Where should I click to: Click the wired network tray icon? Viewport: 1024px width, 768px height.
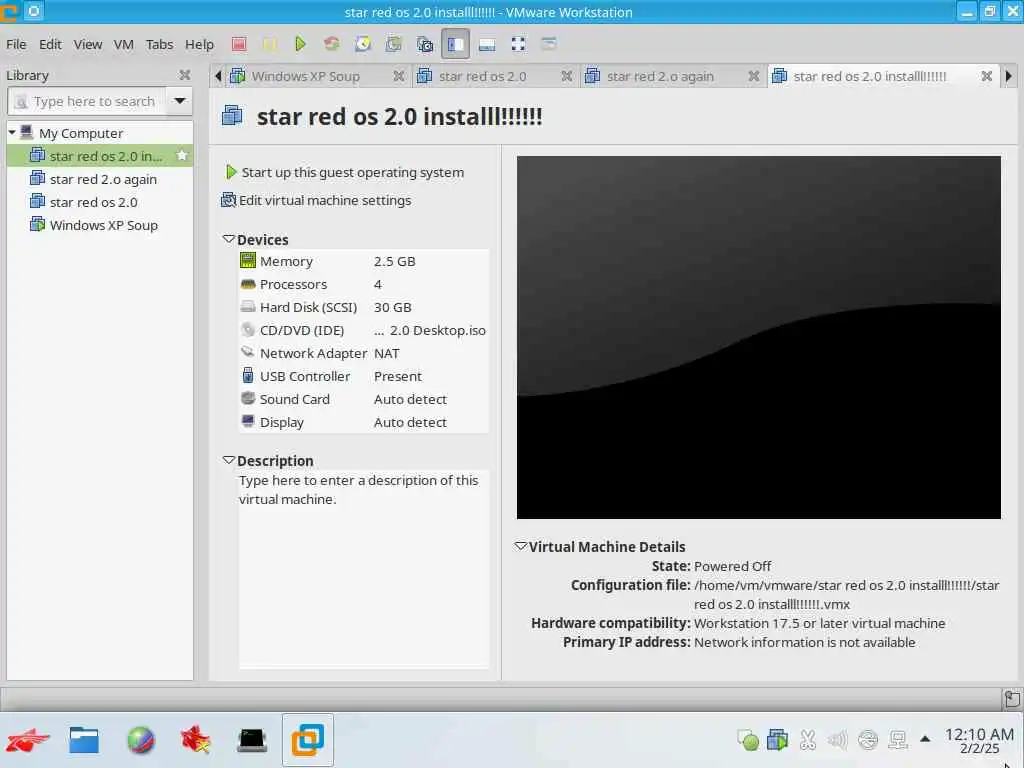pyautogui.click(x=898, y=740)
